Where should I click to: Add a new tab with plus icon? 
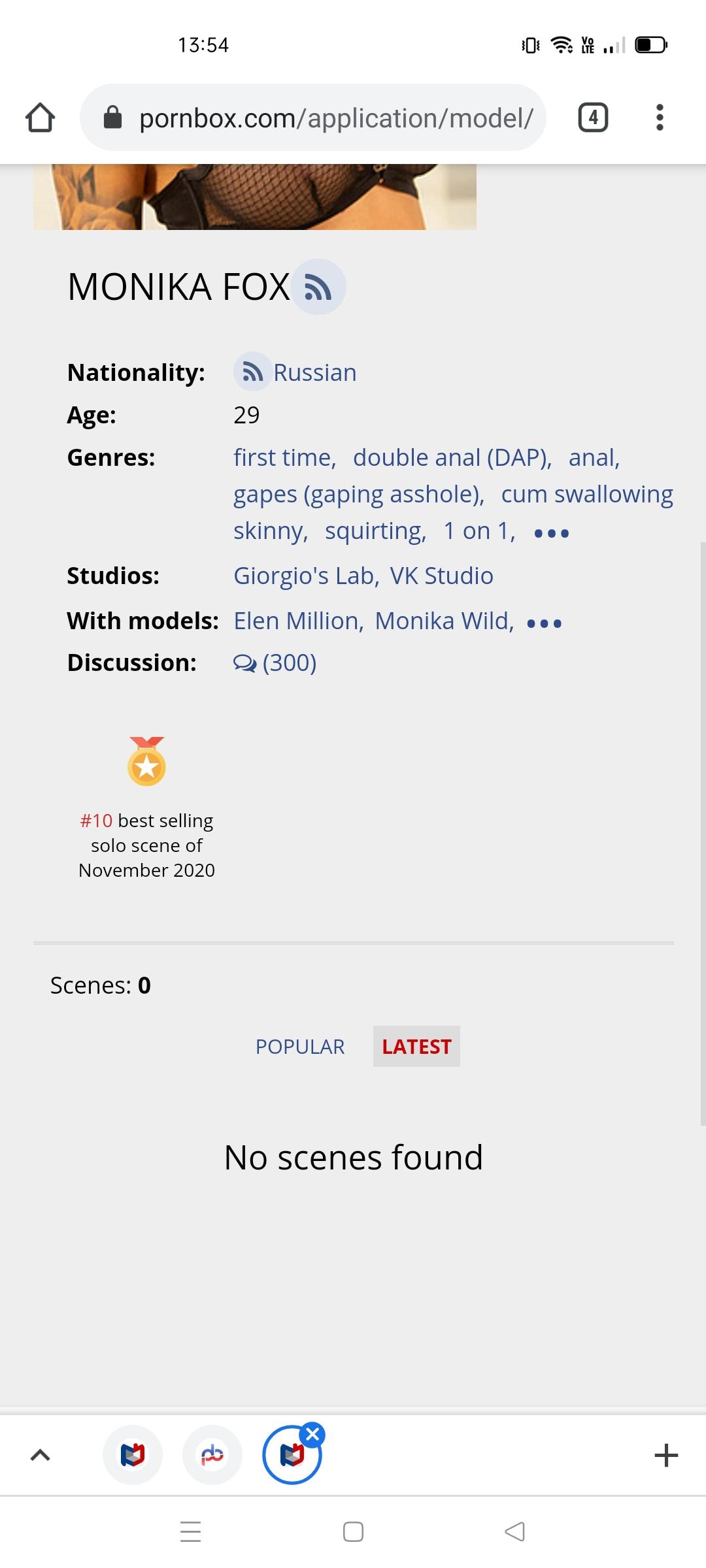point(666,1455)
